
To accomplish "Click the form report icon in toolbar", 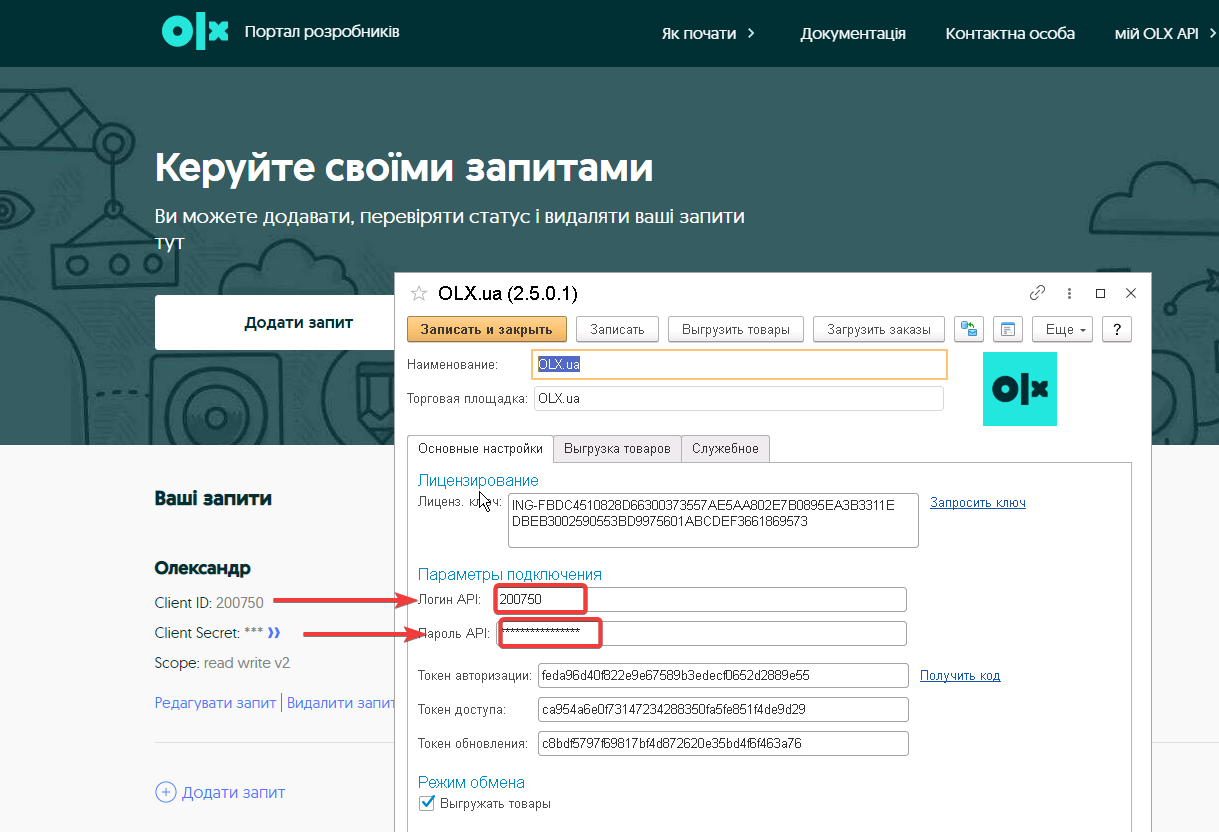I will 1008,329.
